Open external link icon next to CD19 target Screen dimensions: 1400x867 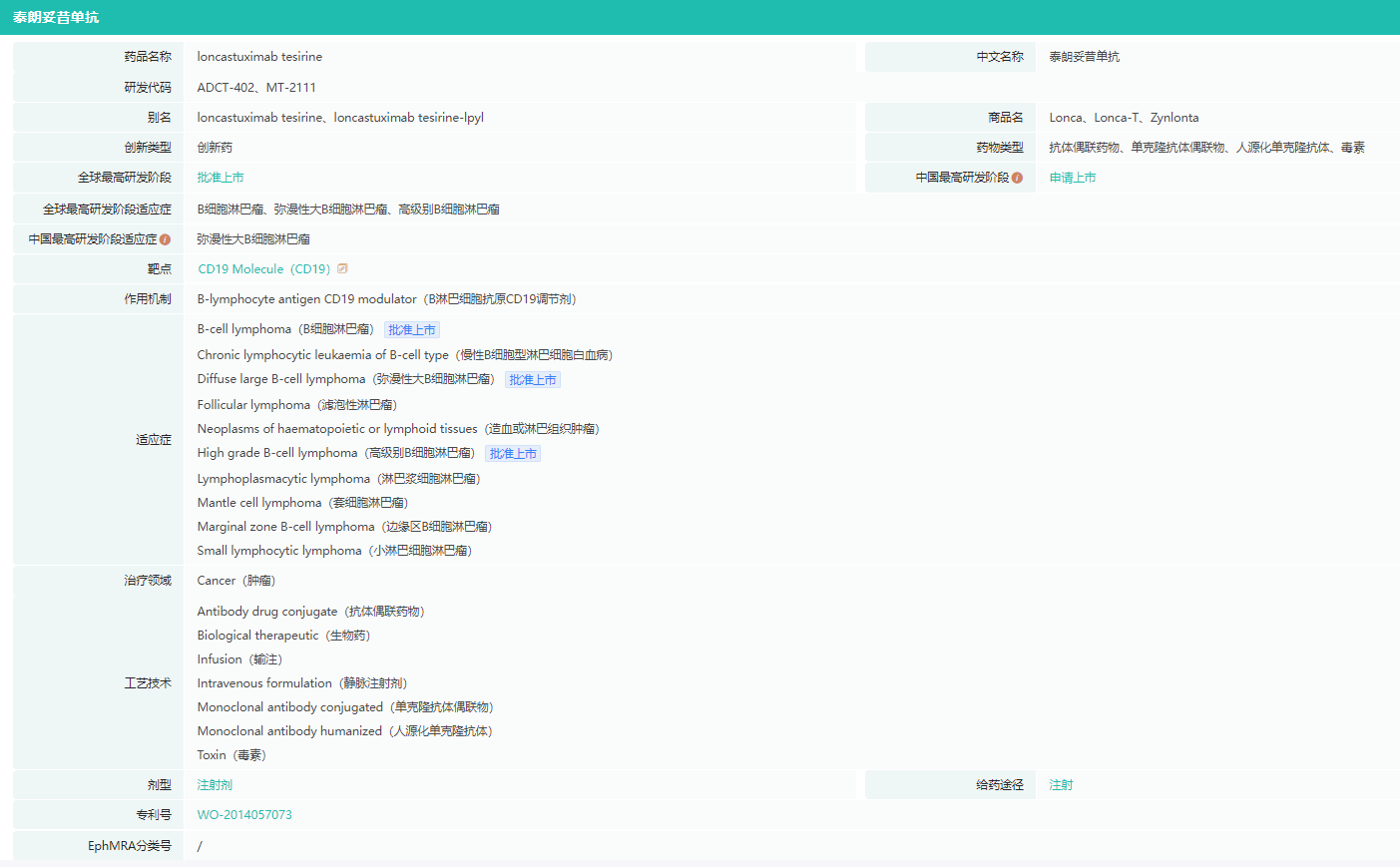342,268
